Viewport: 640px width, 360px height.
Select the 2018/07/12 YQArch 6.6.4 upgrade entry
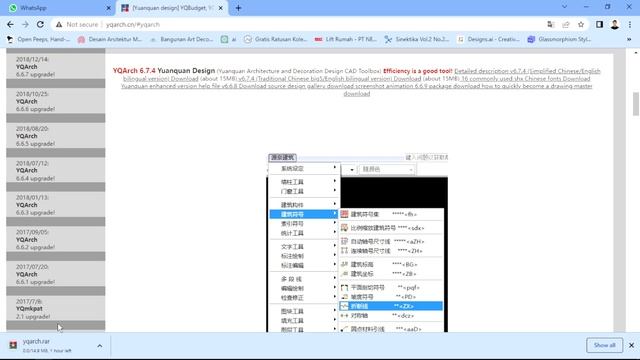pyautogui.click(x=56, y=170)
